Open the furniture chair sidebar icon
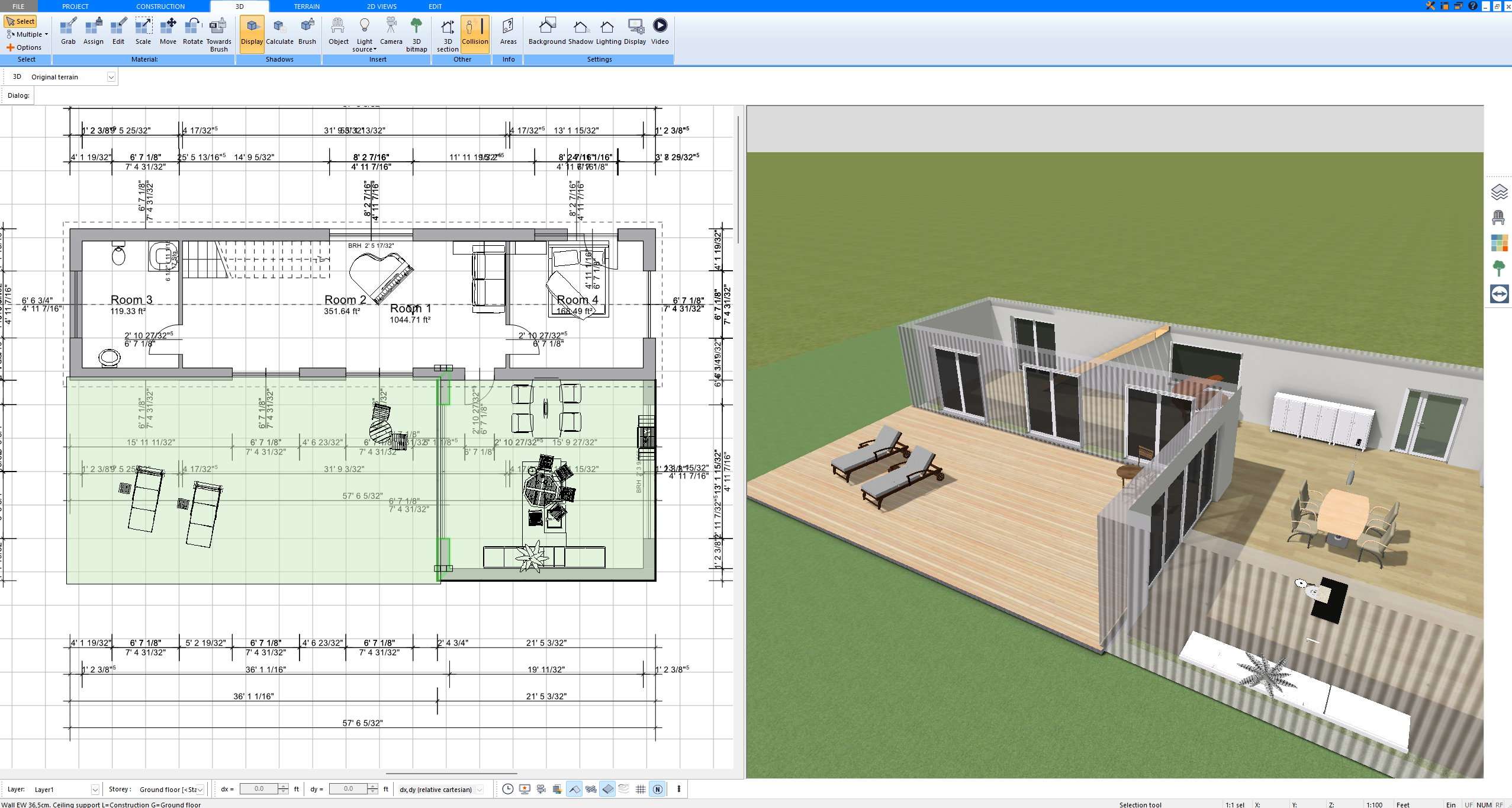The height and width of the screenshot is (808, 1512). point(1499,217)
